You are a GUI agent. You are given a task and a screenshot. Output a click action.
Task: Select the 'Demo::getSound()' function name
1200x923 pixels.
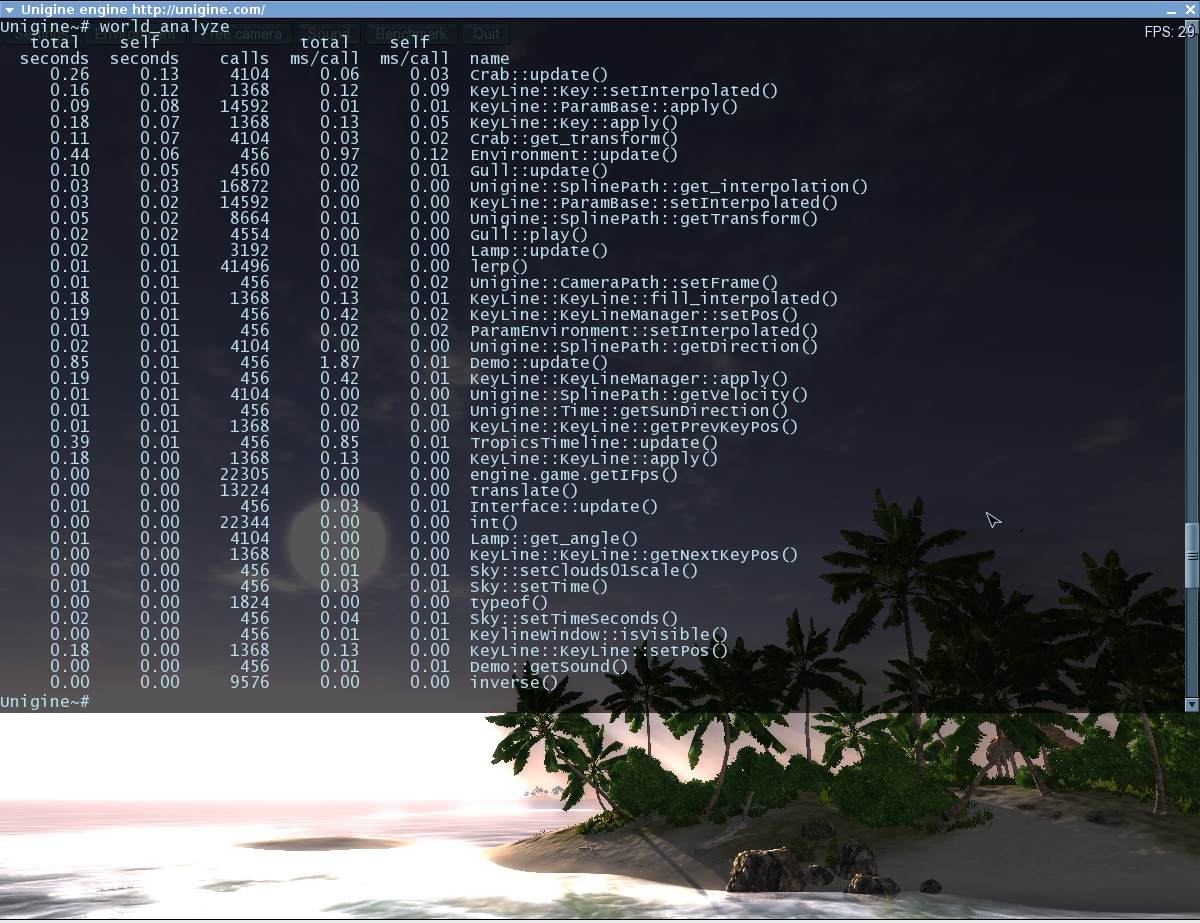[549, 667]
